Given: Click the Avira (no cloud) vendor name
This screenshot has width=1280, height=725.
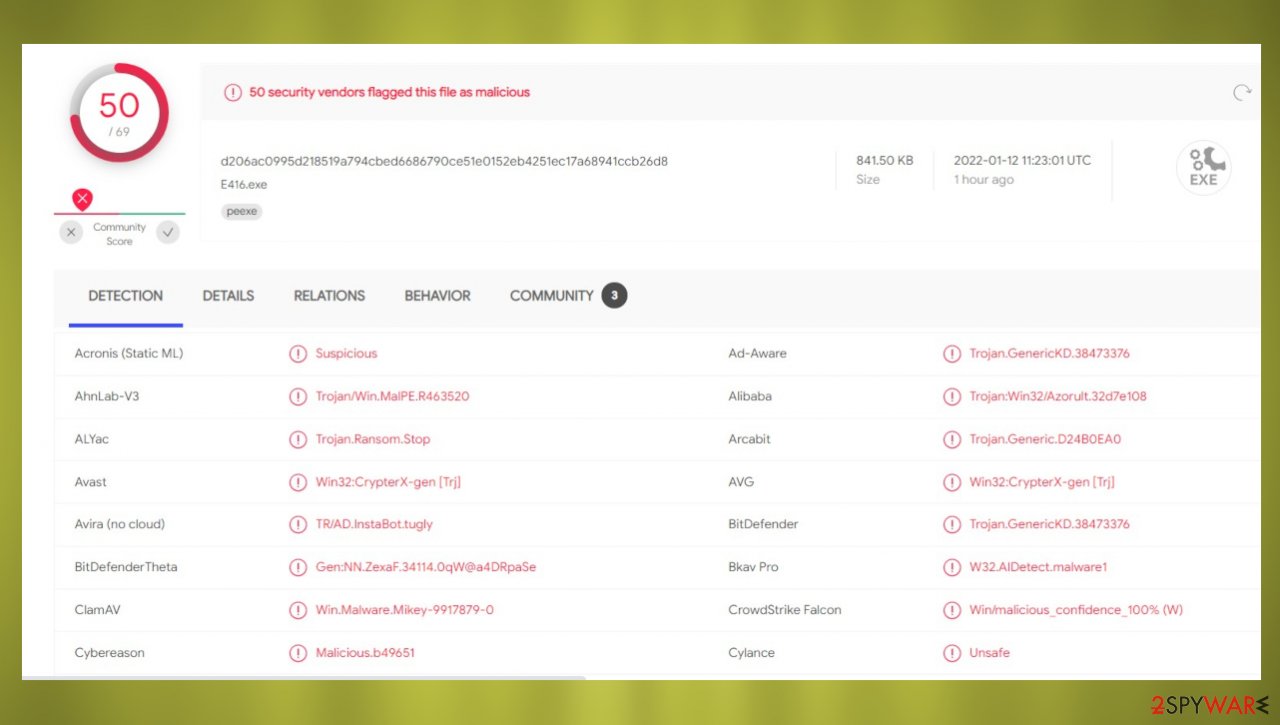Looking at the screenshot, I should (120, 525).
